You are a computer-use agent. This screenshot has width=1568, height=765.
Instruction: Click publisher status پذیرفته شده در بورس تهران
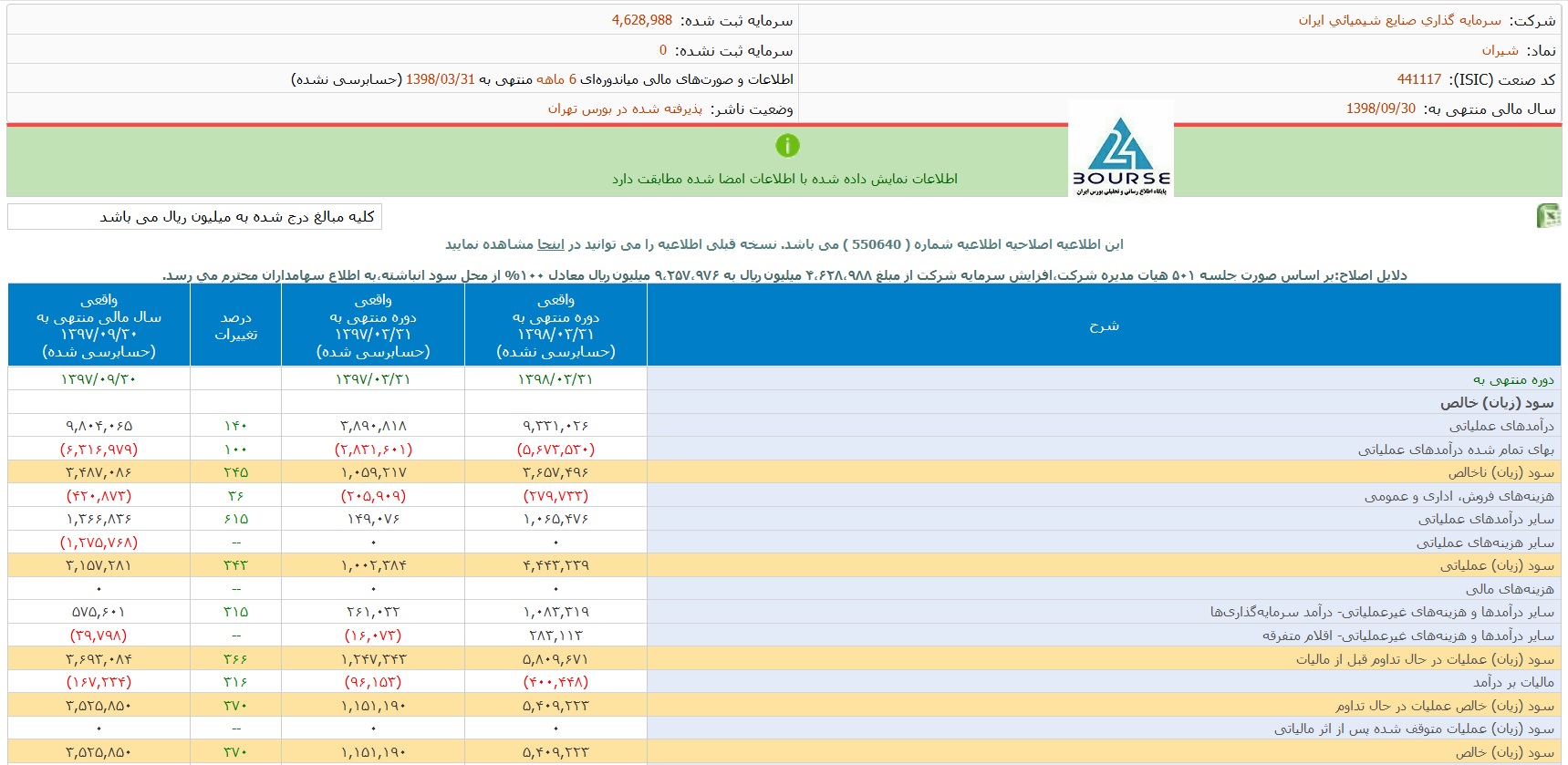coord(625,109)
